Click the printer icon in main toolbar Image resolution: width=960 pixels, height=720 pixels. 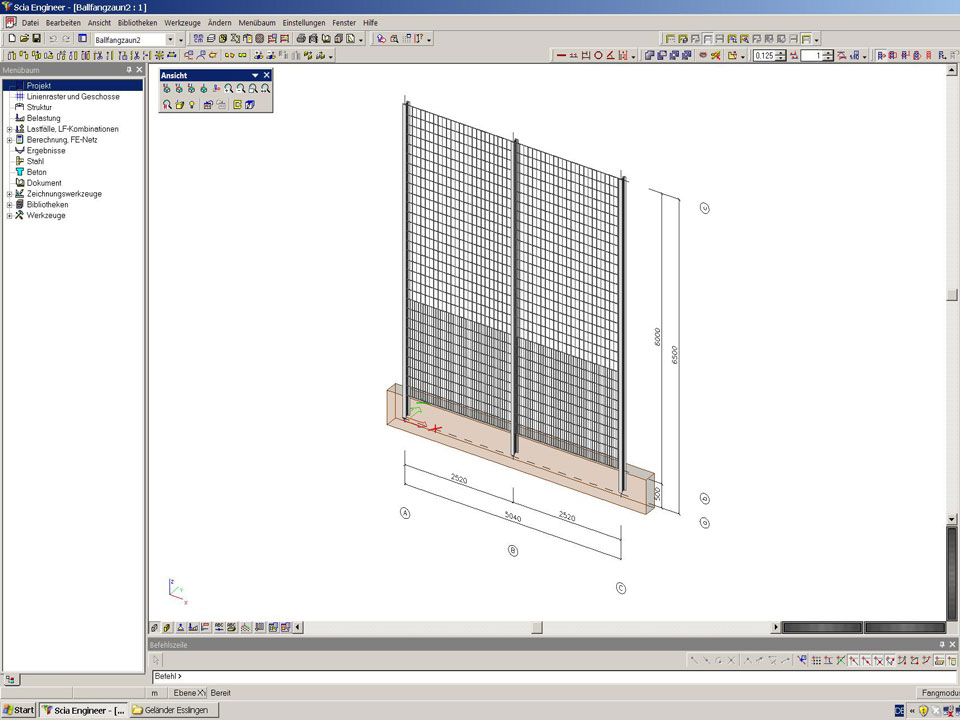[x=301, y=39]
